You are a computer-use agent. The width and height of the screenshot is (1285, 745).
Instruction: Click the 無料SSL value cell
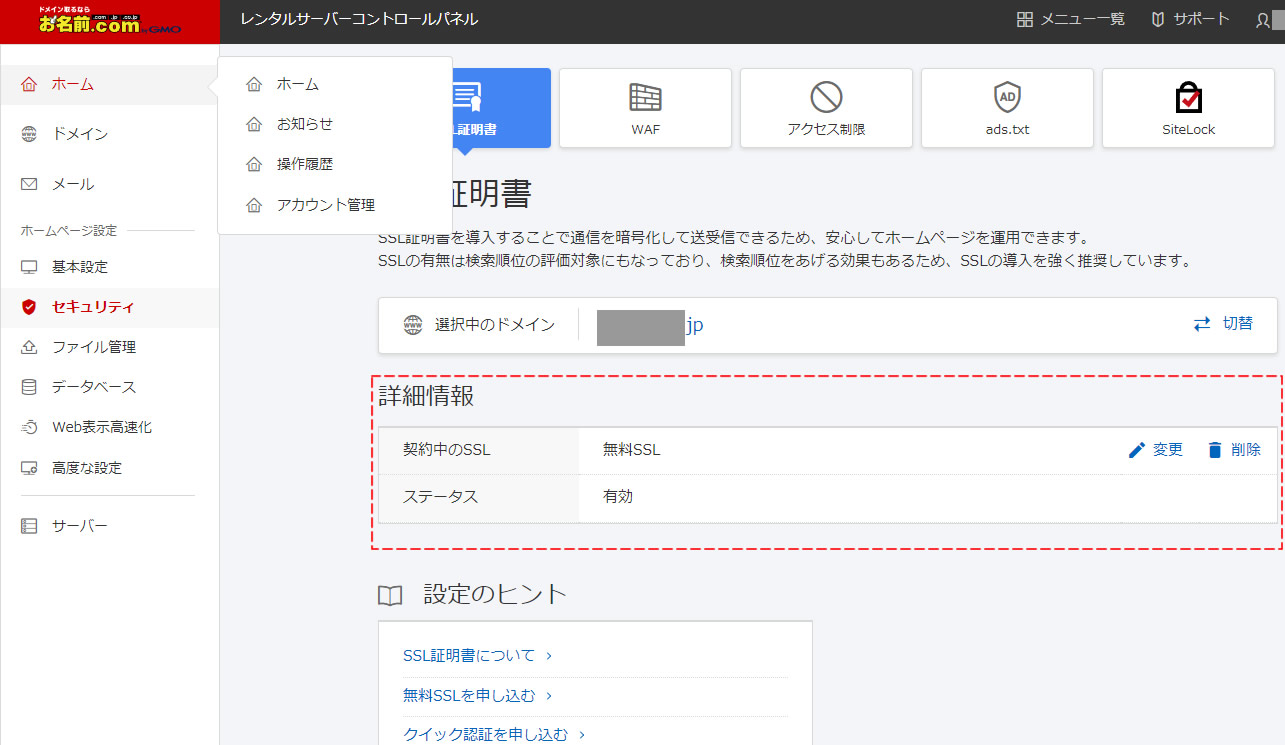coord(632,450)
